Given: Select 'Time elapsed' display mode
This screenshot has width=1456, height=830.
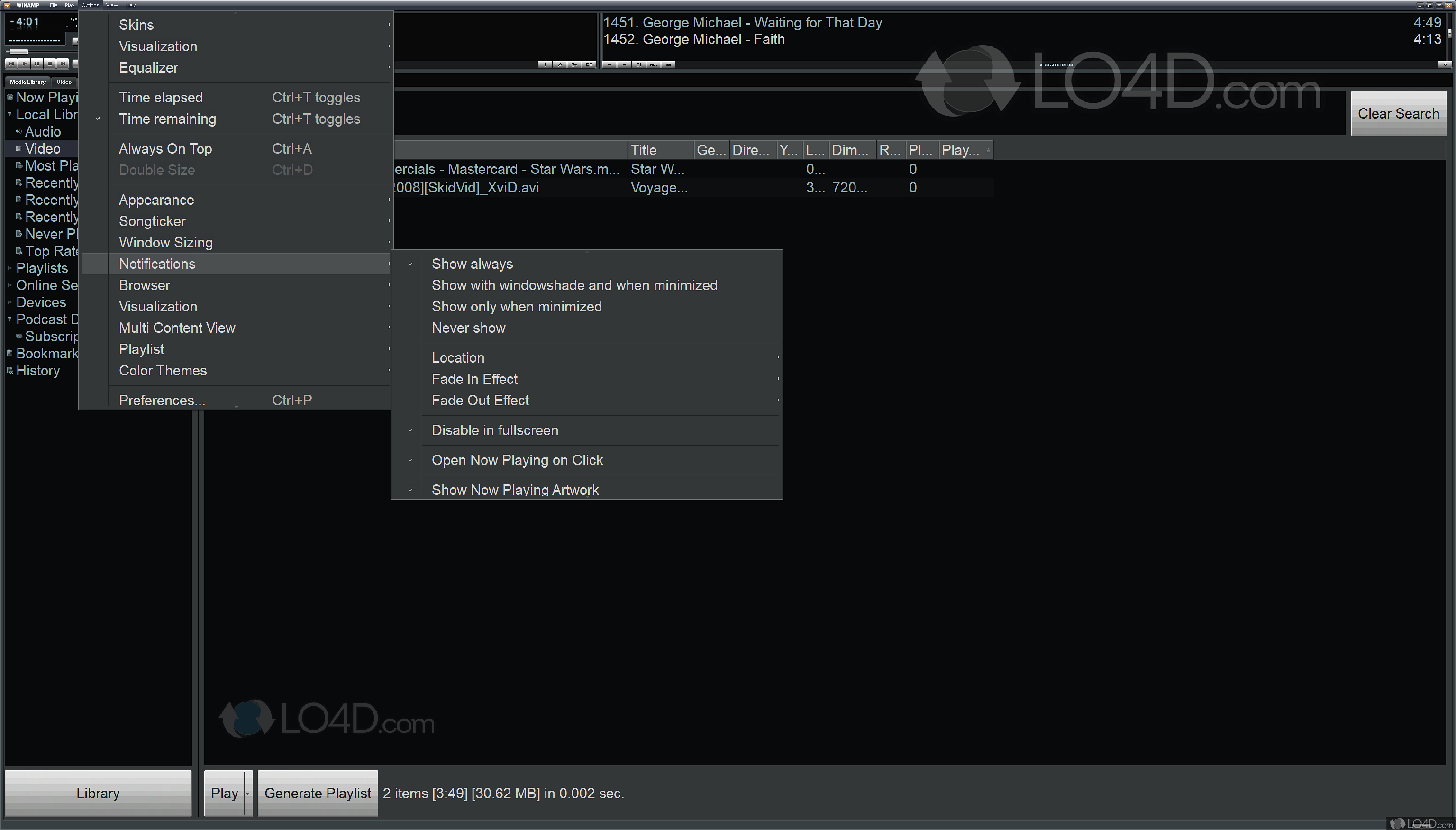Looking at the screenshot, I should (x=237, y=98).
